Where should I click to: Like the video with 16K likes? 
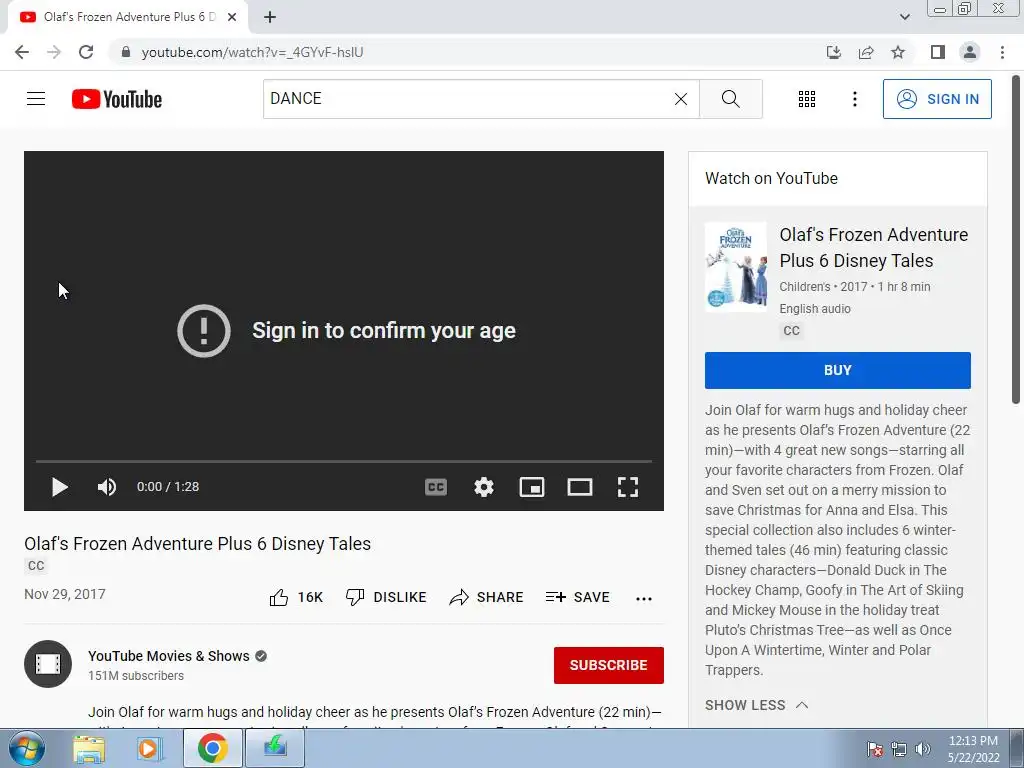click(x=296, y=597)
